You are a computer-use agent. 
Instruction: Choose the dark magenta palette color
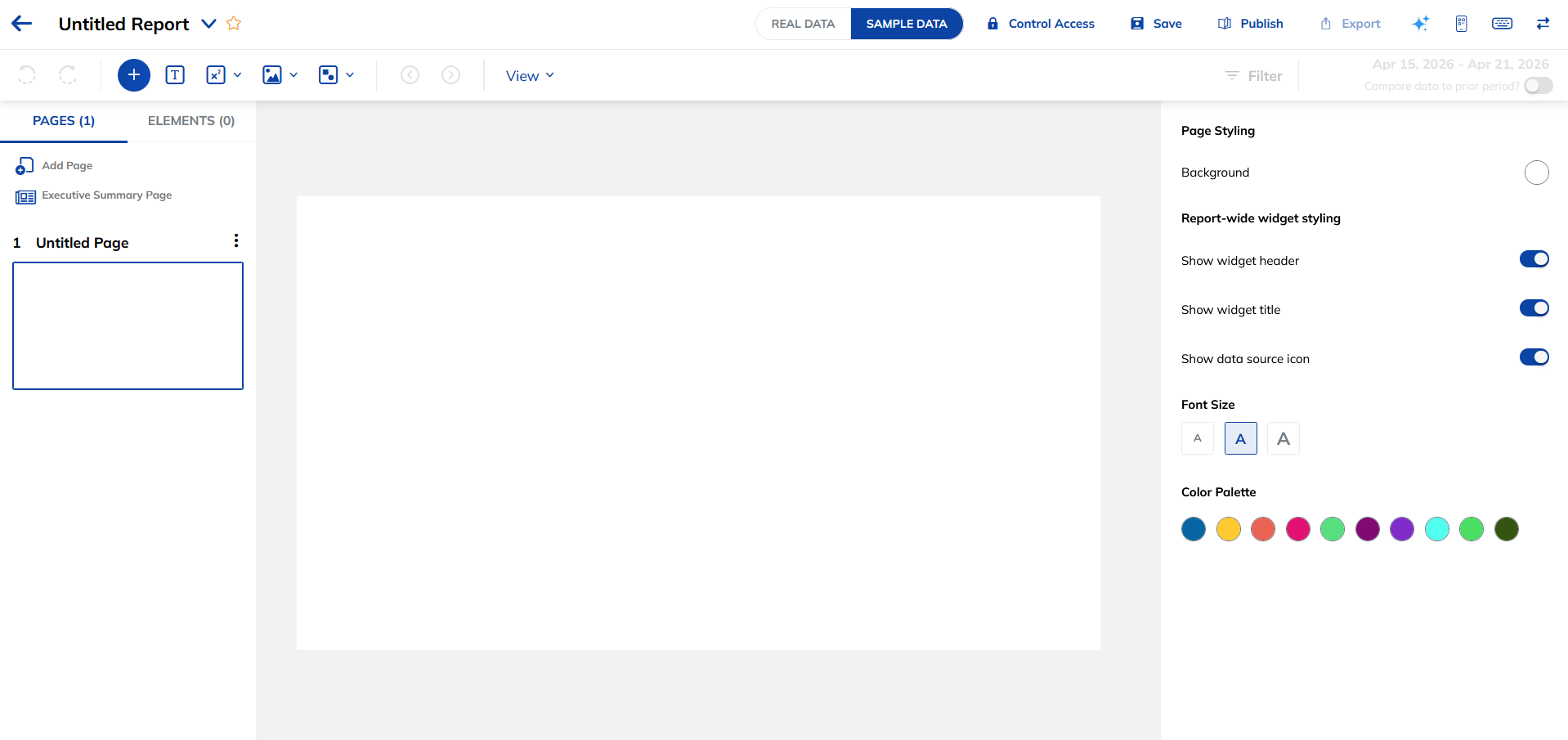[x=1368, y=529]
